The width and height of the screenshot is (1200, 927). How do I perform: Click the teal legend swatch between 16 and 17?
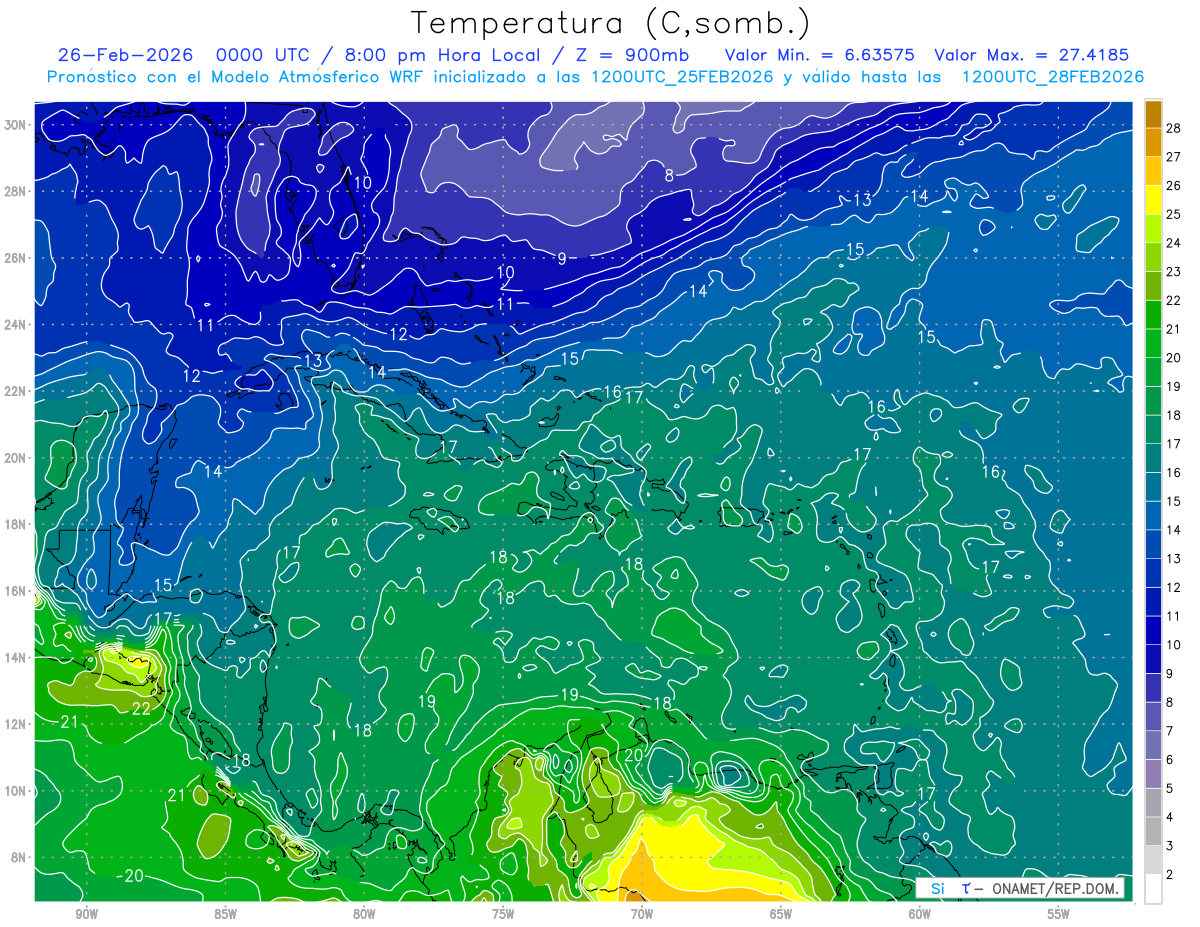coord(1153,458)
